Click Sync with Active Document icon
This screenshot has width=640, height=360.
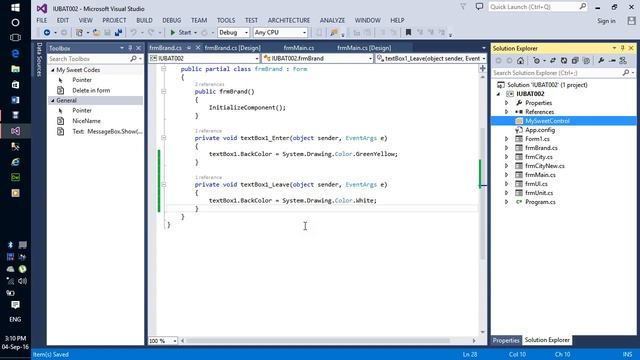[x=553, y=60]
